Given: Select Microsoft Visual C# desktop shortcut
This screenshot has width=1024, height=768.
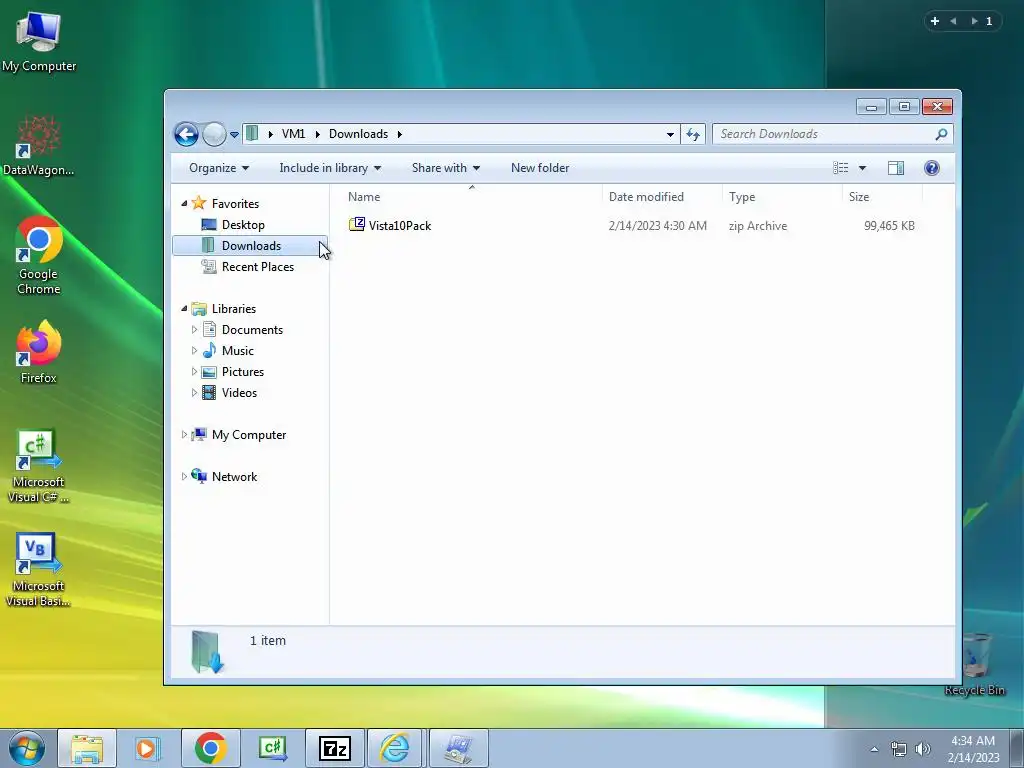Looking at the screenshot, I should [39, 466].
